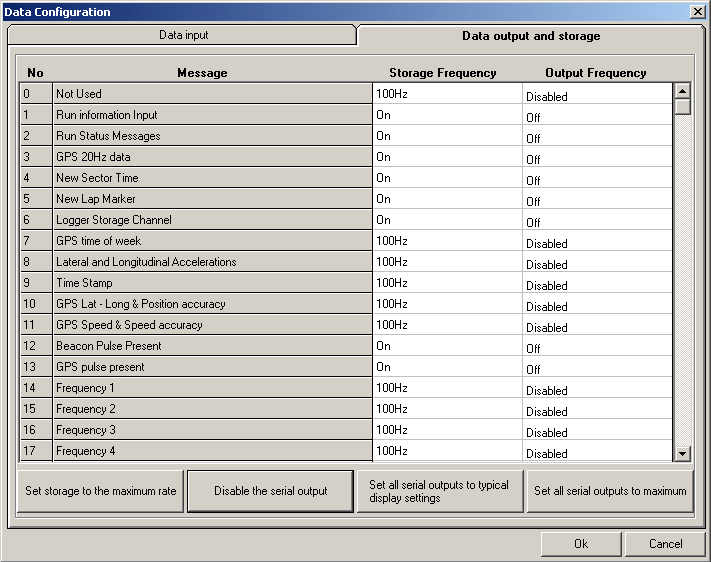Close the Data Configuration window
This screenshot has width=711, height=562.
coord(697,12)
